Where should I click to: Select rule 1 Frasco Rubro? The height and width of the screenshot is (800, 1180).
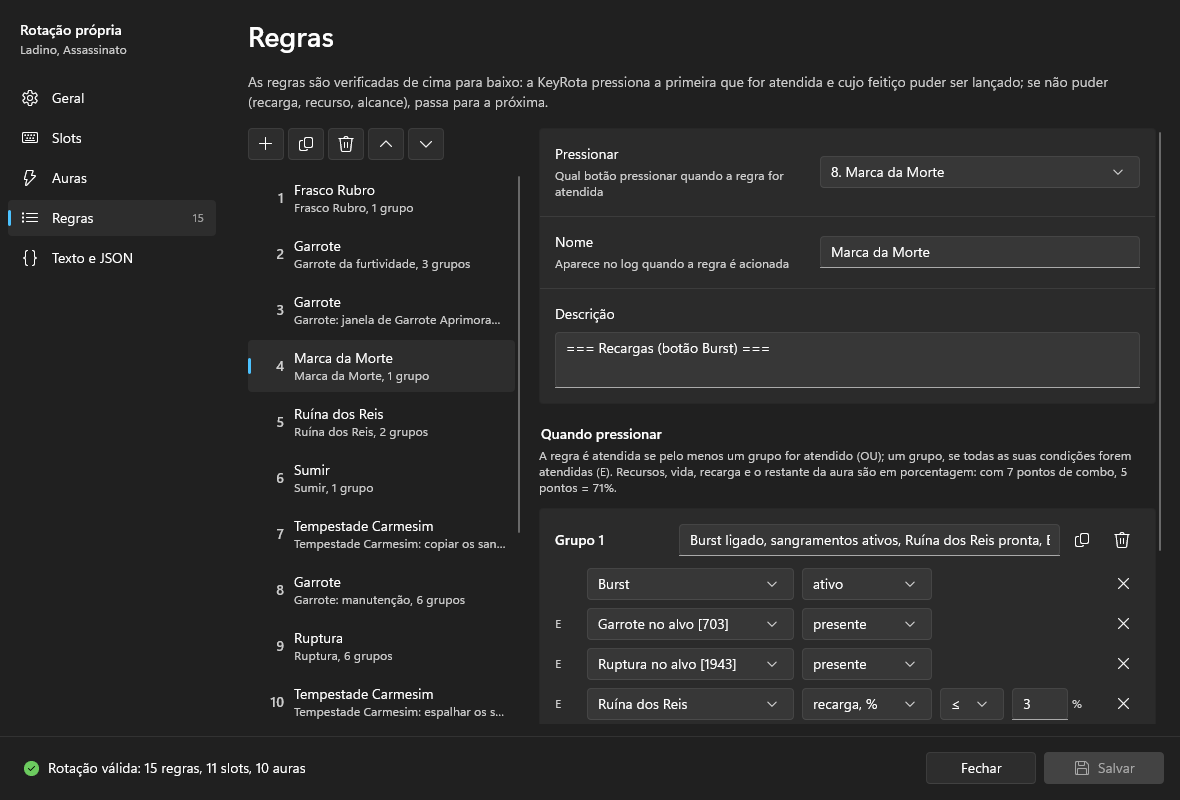coord(382,198)
